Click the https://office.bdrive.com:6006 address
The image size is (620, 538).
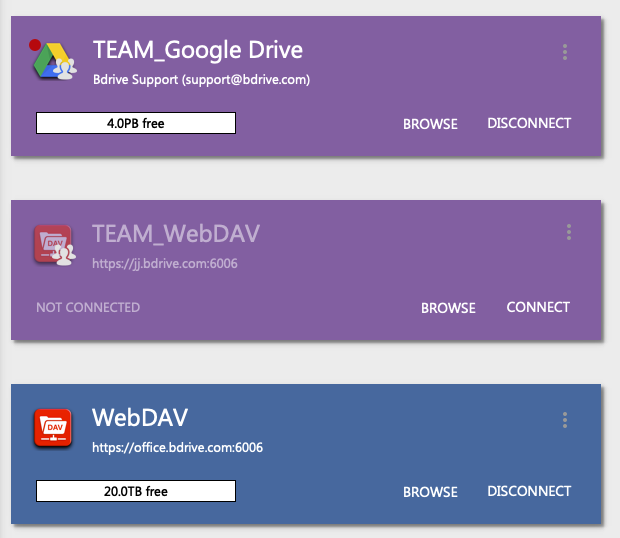click(177, 447)
